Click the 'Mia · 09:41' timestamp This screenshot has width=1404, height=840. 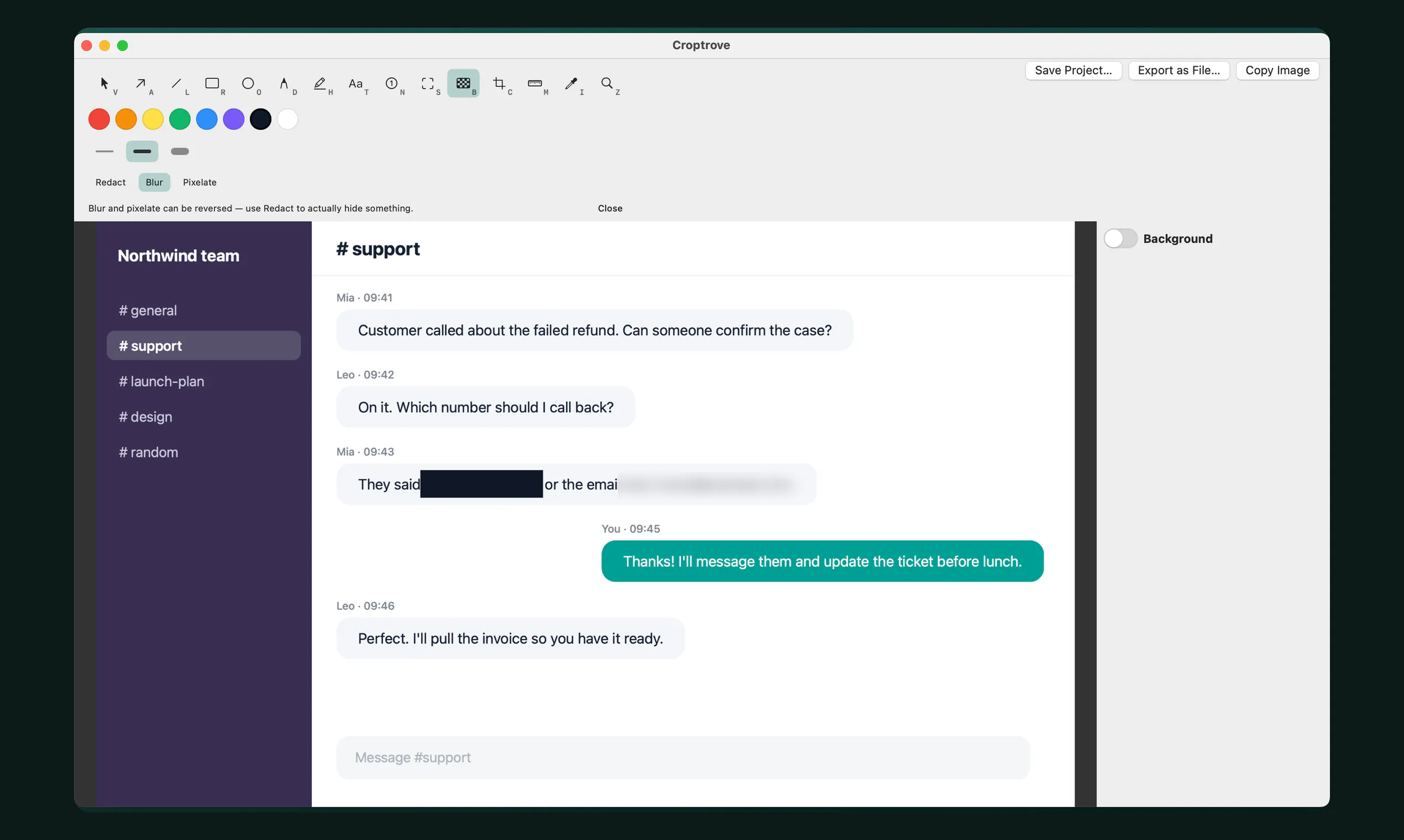[x=364, y=298]
